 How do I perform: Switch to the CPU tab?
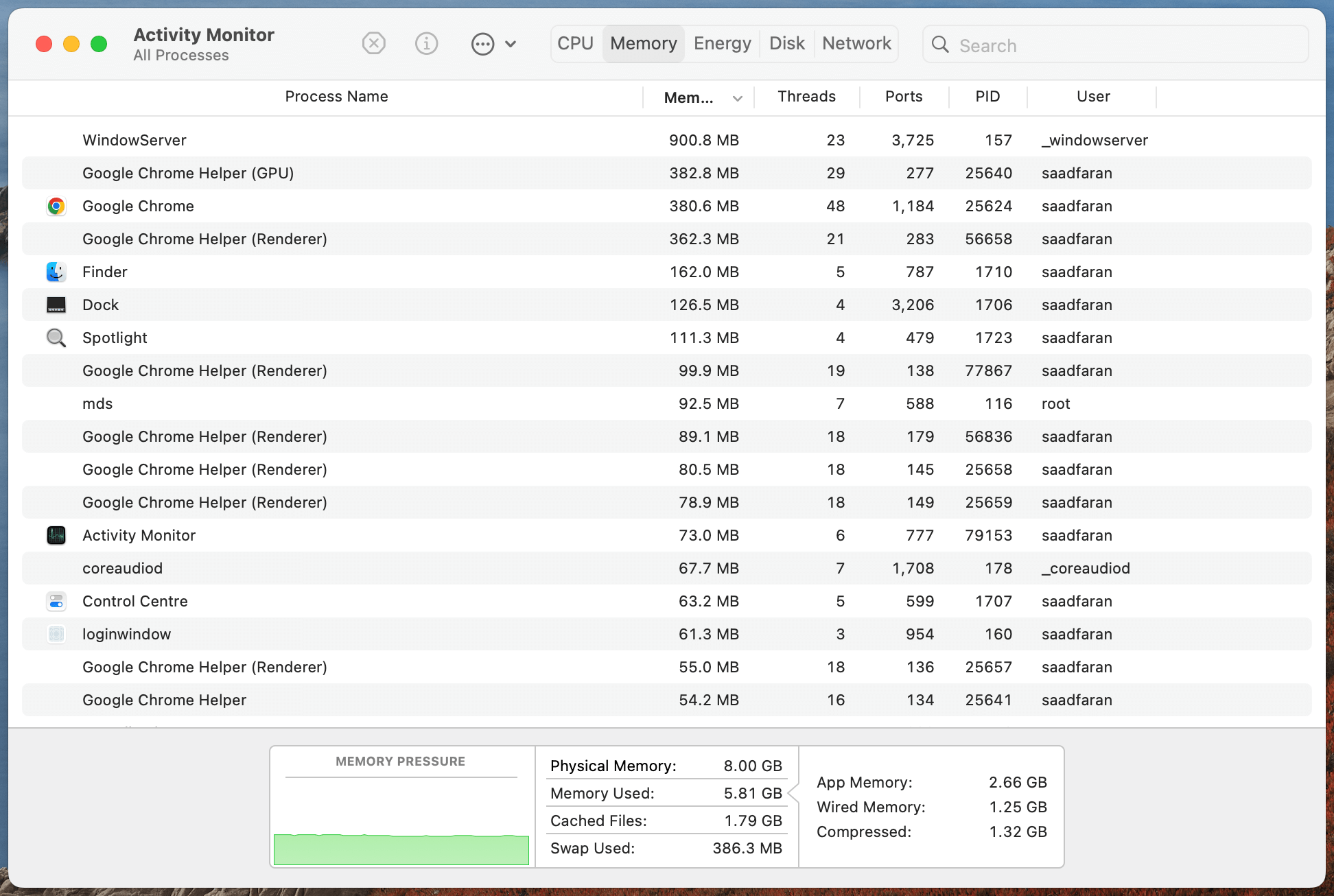(575, 43)
